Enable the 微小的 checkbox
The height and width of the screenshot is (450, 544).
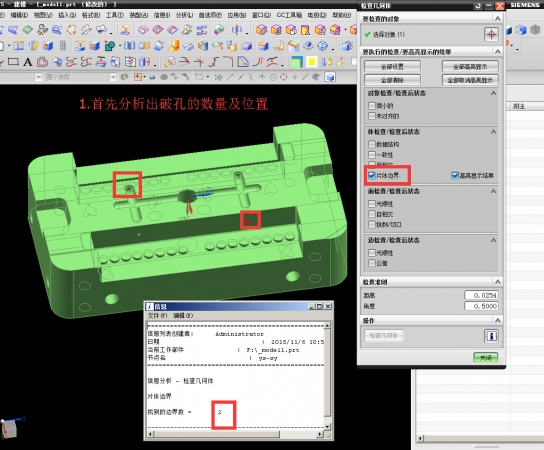coord(372,105)
